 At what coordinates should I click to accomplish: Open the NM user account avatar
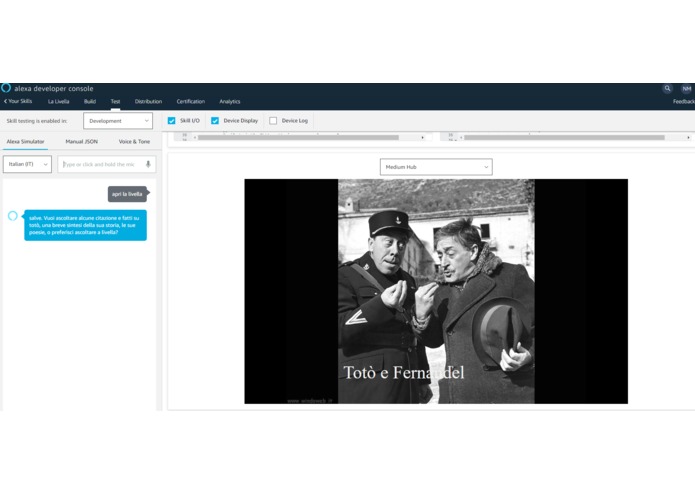[687, 89]
